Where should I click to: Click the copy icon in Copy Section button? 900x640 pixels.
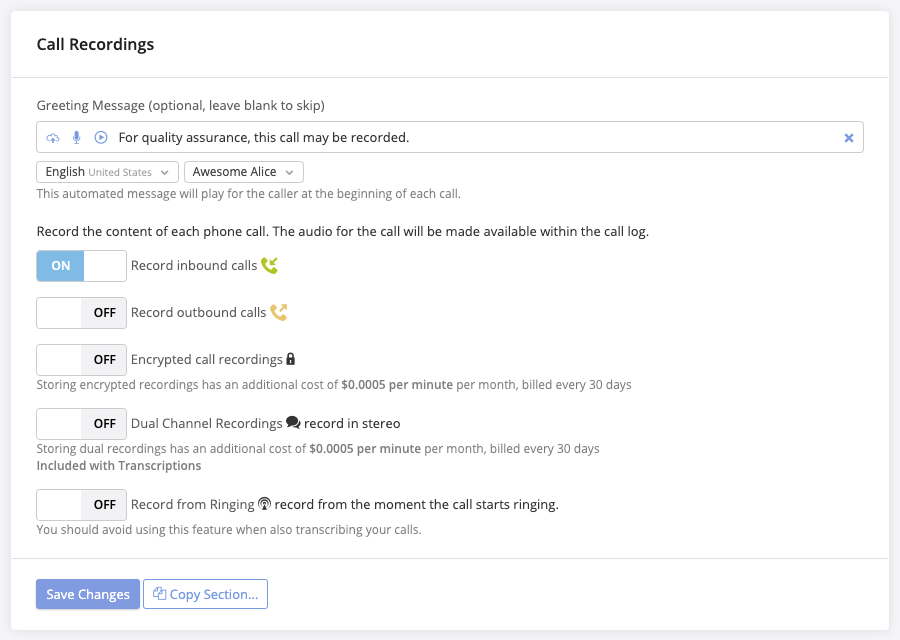(160, 594)
